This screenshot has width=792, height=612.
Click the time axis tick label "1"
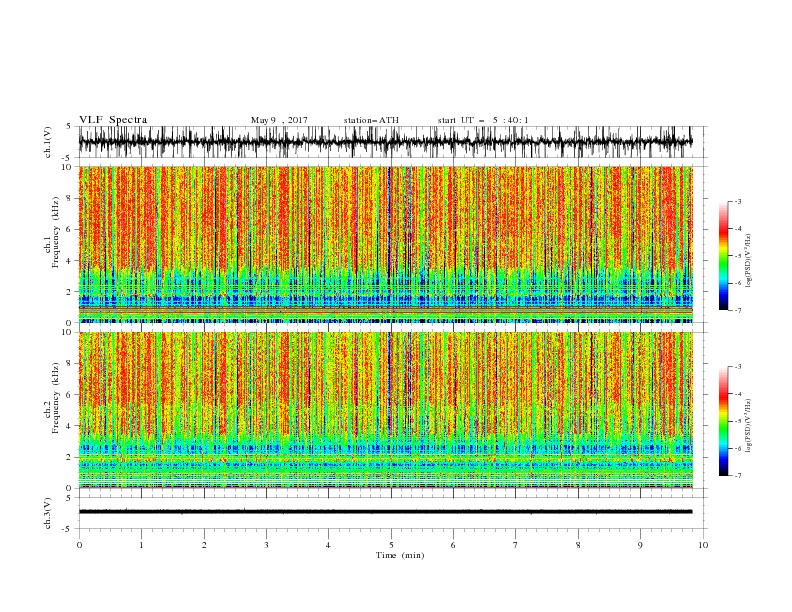tap(141, 545)
